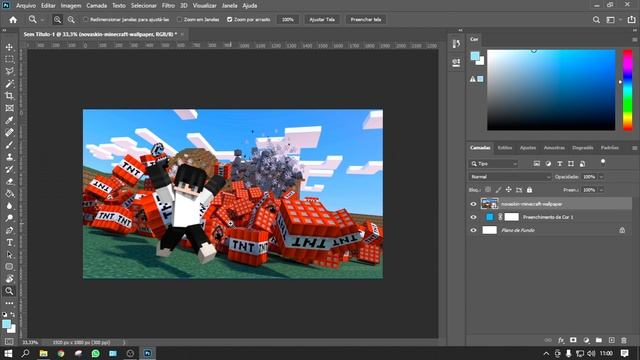Switch to the Ajustes tab

point(527,148)
